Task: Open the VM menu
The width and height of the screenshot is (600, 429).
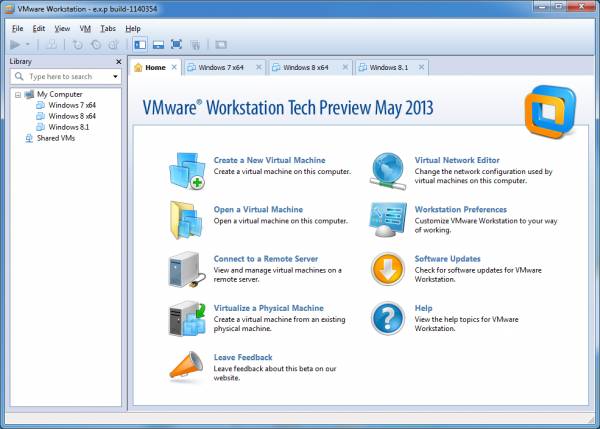Action: click(x=85, y=29)
